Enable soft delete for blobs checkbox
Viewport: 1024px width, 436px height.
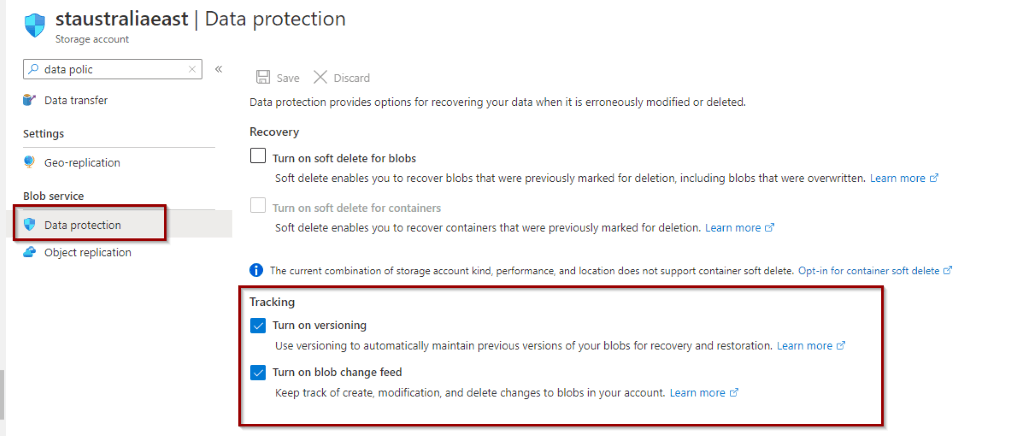(x=258, y=157)
